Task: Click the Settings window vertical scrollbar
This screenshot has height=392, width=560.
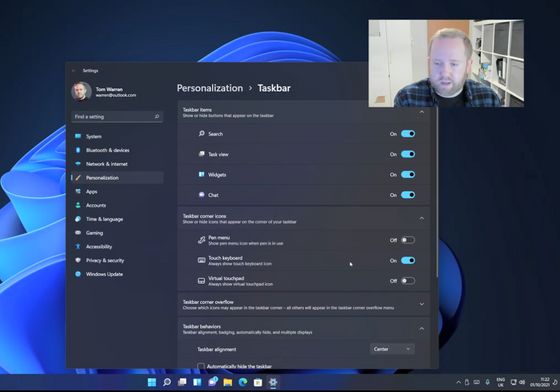Action: (437, 192)
